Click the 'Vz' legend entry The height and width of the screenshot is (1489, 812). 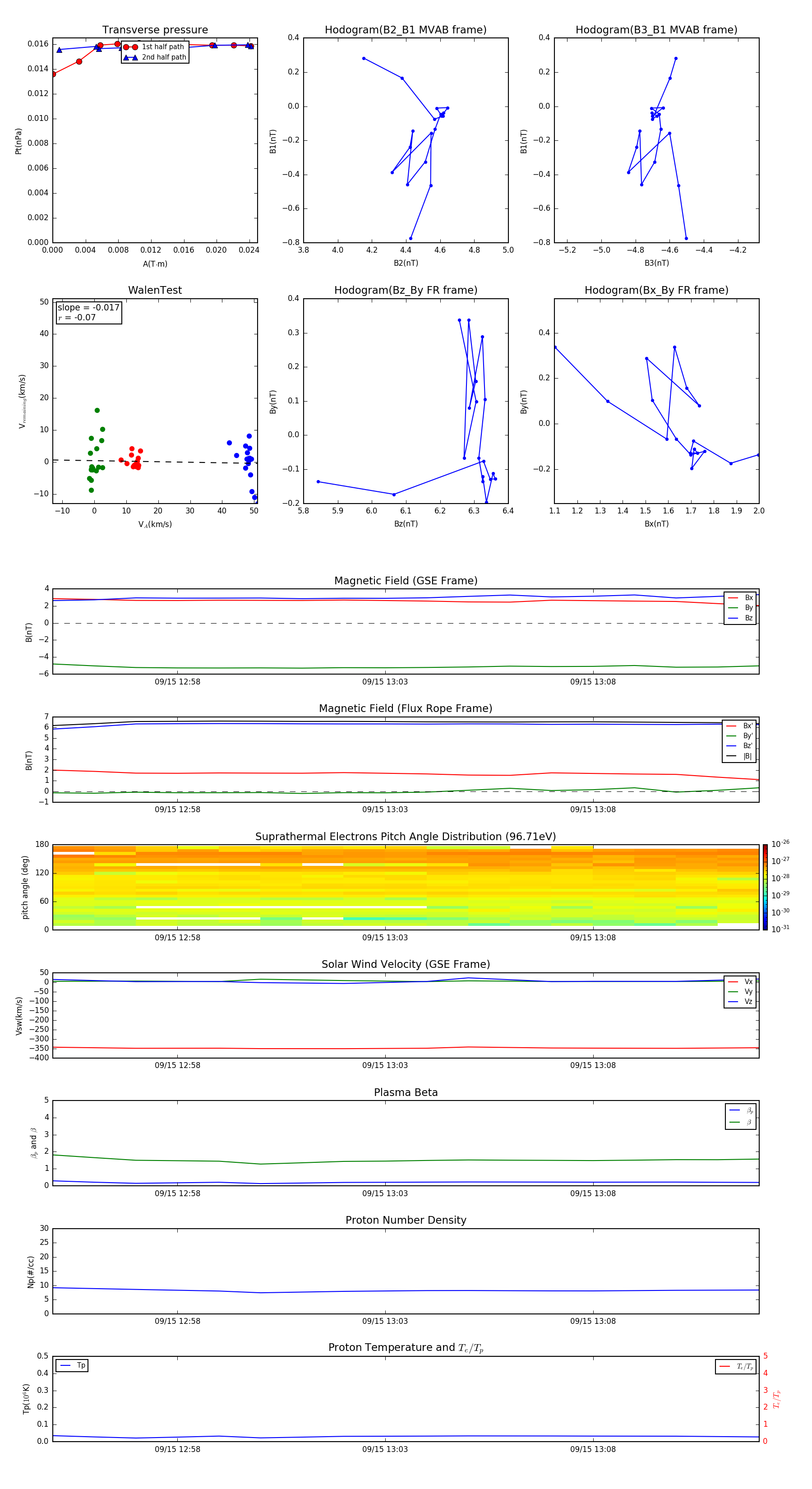(740, 1002)
